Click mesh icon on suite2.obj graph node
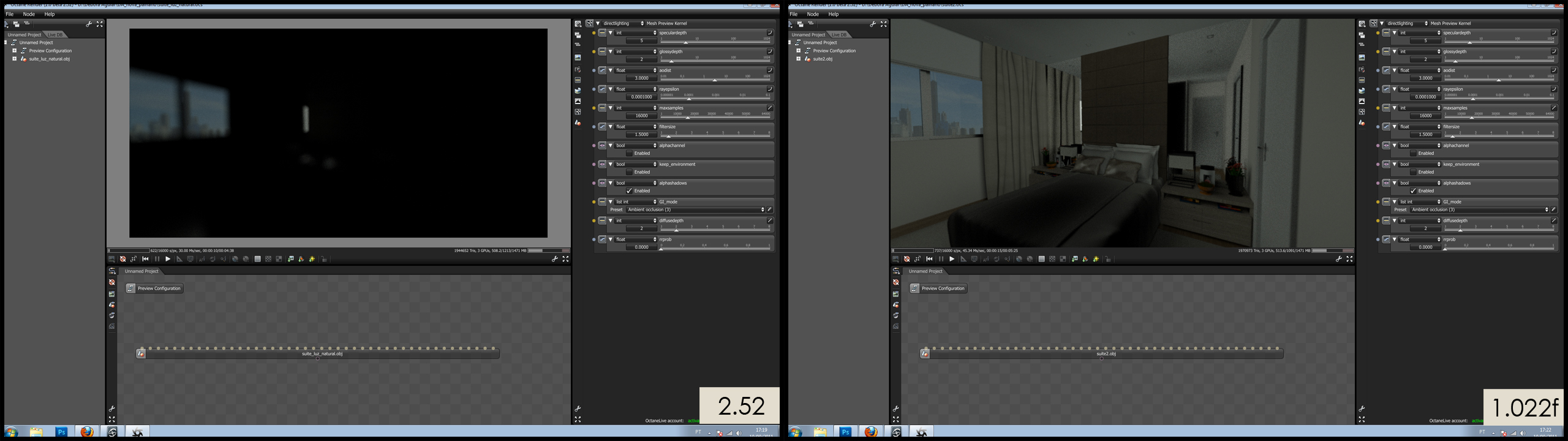The height and width of the screenshot is (441, 1568). point(925,353)
